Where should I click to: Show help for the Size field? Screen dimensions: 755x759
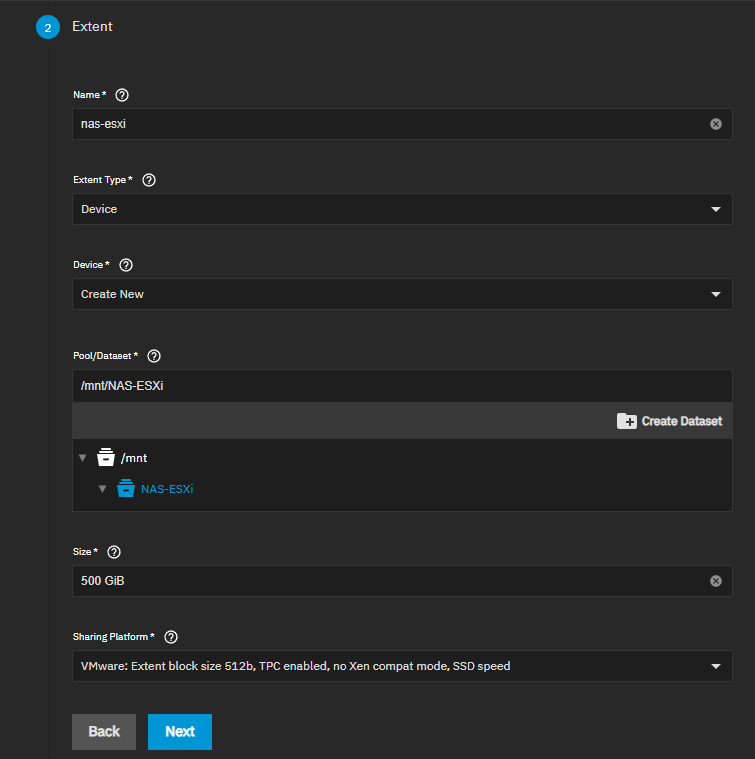tap(114, 552)
